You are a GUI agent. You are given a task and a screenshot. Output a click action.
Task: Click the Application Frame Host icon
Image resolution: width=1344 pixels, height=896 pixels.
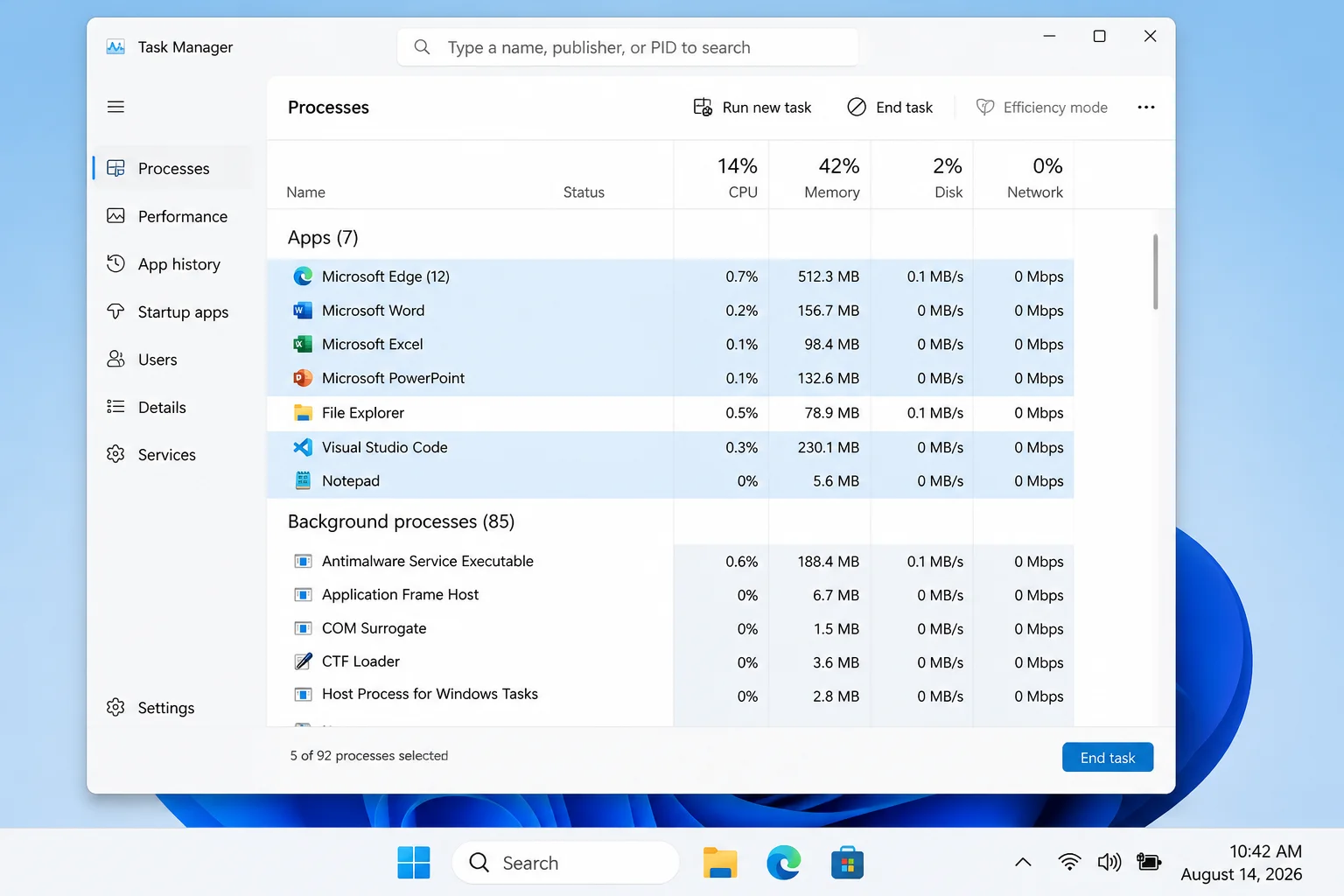tap(303, 595)
